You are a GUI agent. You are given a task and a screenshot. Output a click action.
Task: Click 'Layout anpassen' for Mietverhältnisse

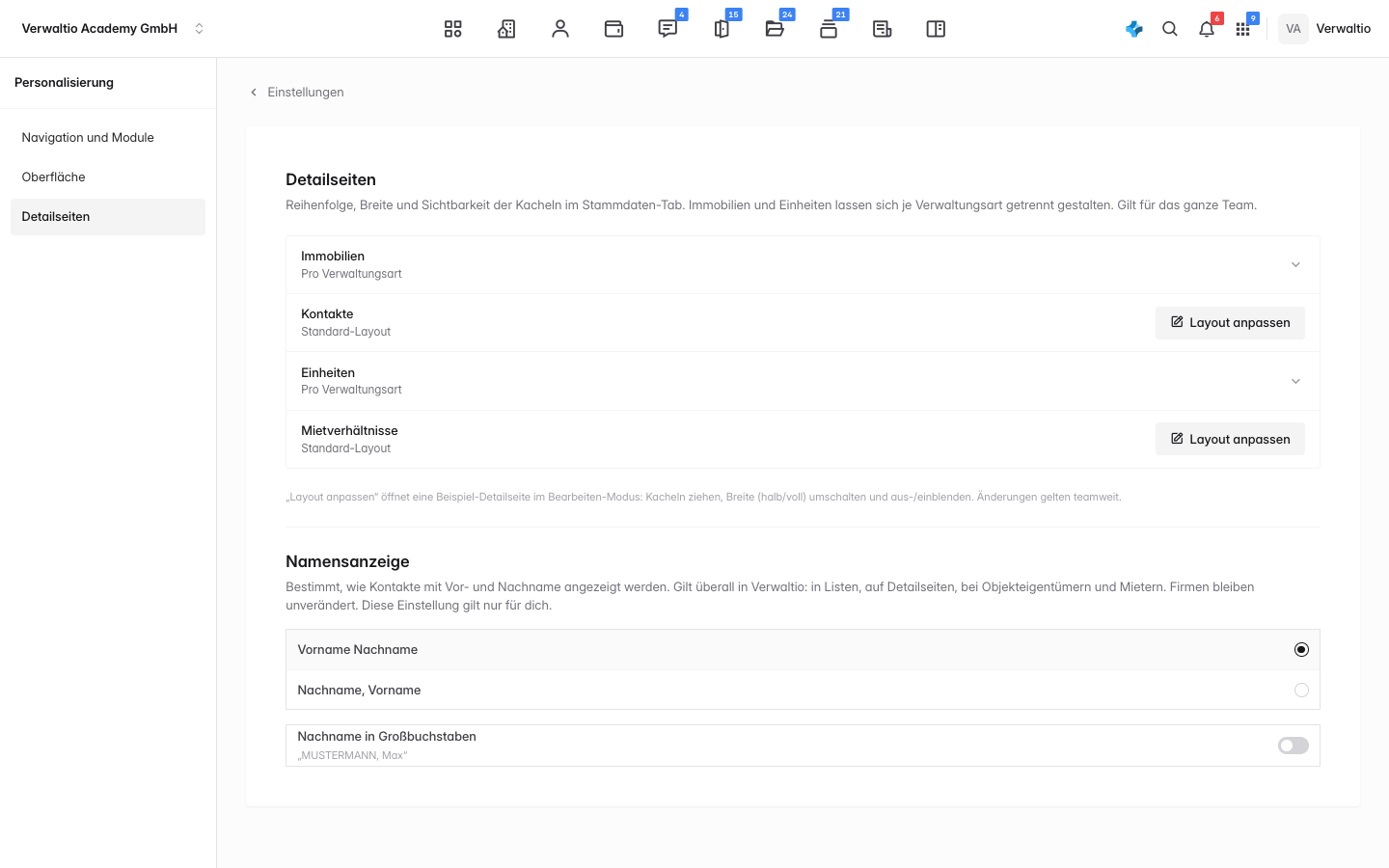pyautogui.click(x=1230, y=440)
